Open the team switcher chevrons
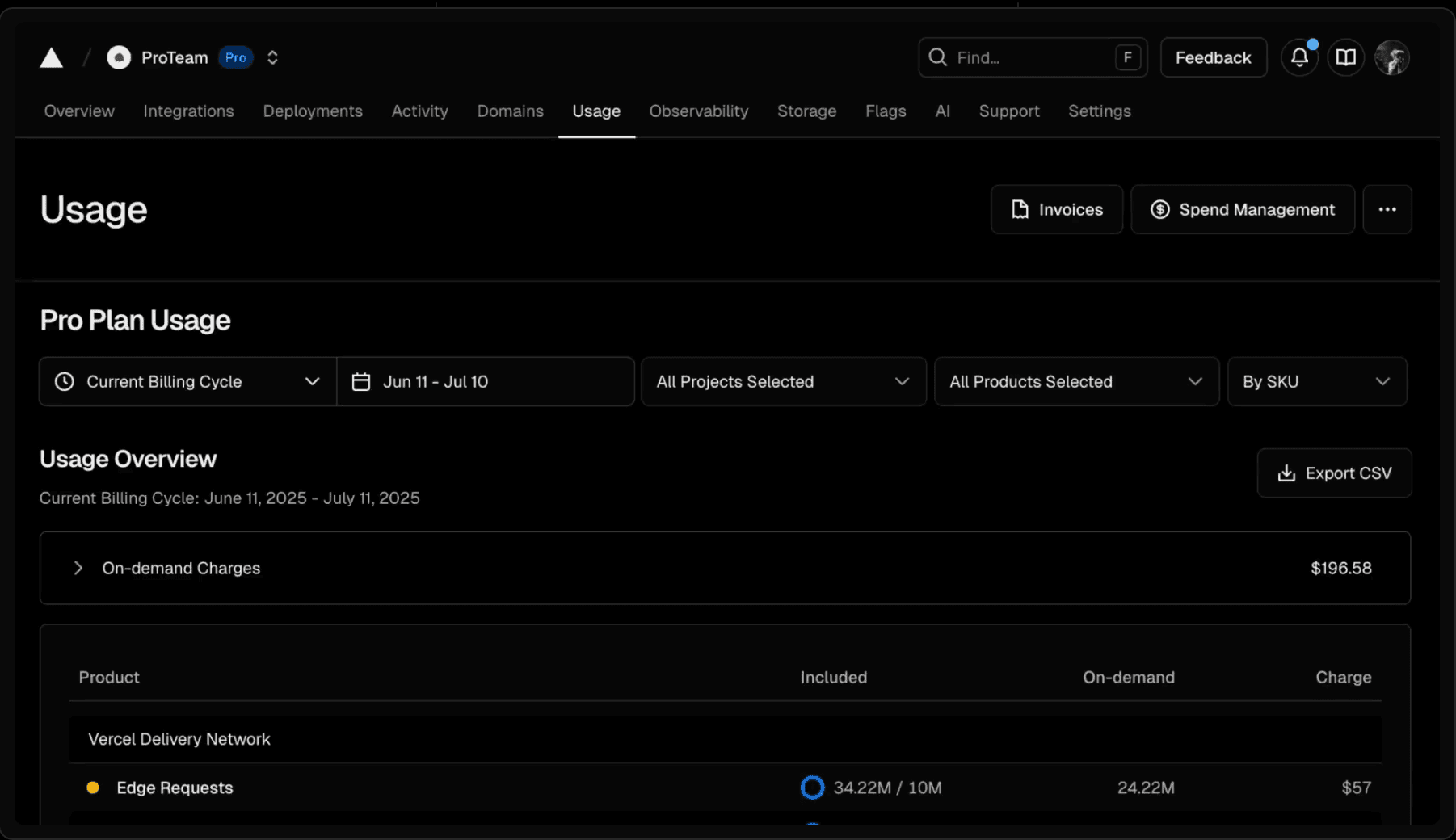Viewport: 1456px width, 840px height. [x=272, y=58]
